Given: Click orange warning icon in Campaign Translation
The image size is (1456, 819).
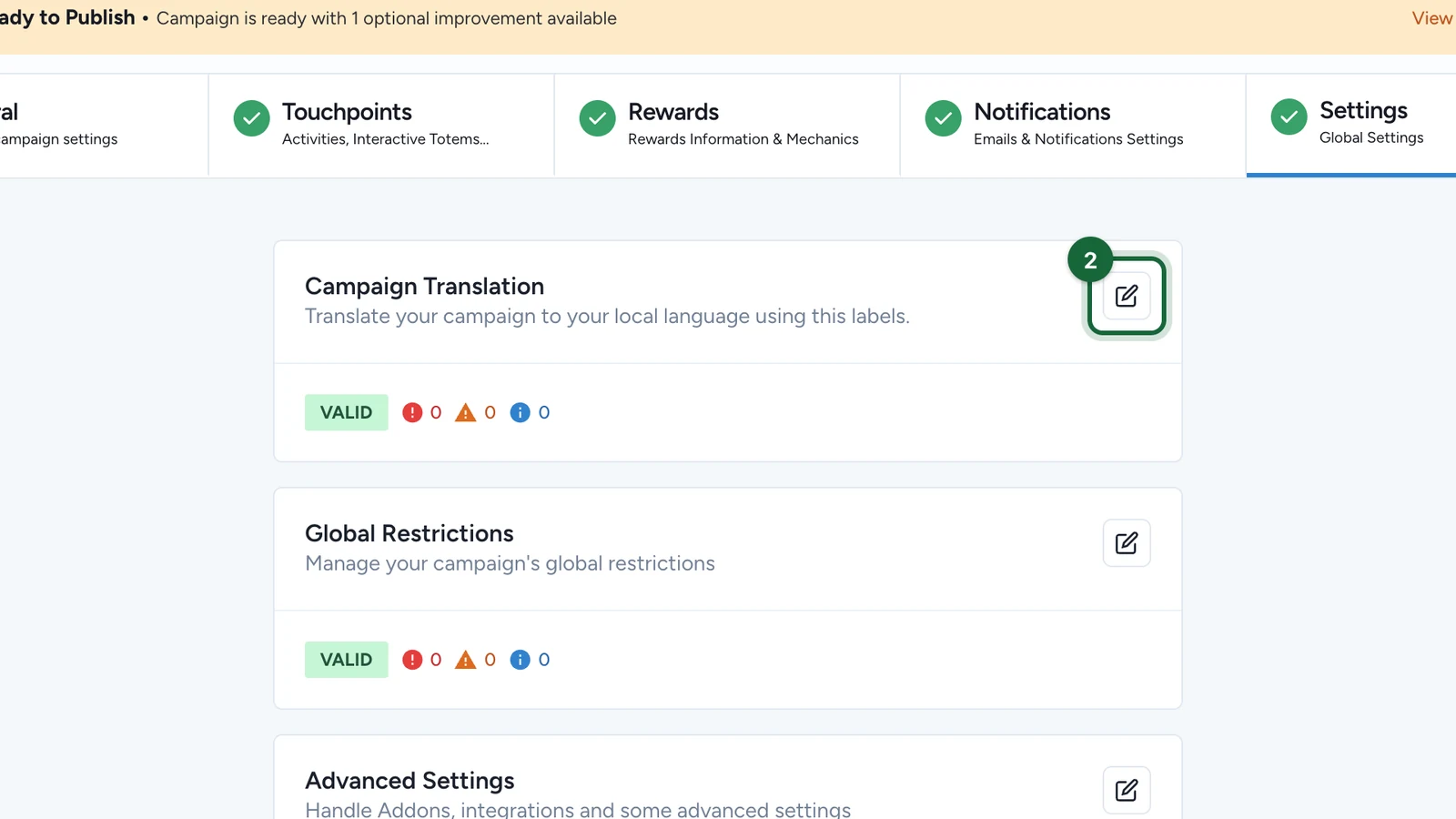Looking at the screenshot, I should (466, 412).
